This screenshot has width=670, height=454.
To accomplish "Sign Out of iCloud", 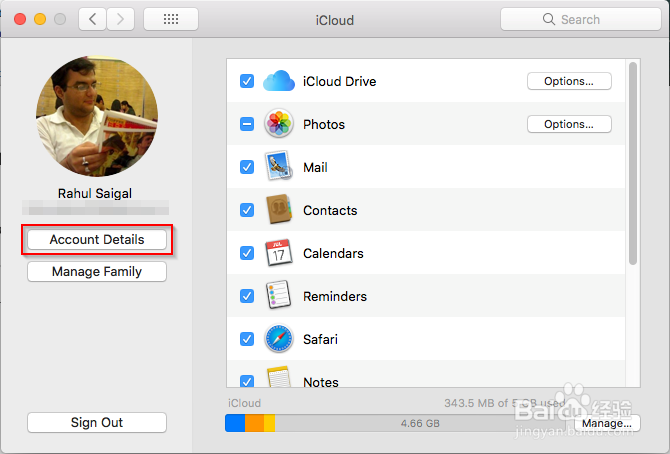I will click(97, 422).
